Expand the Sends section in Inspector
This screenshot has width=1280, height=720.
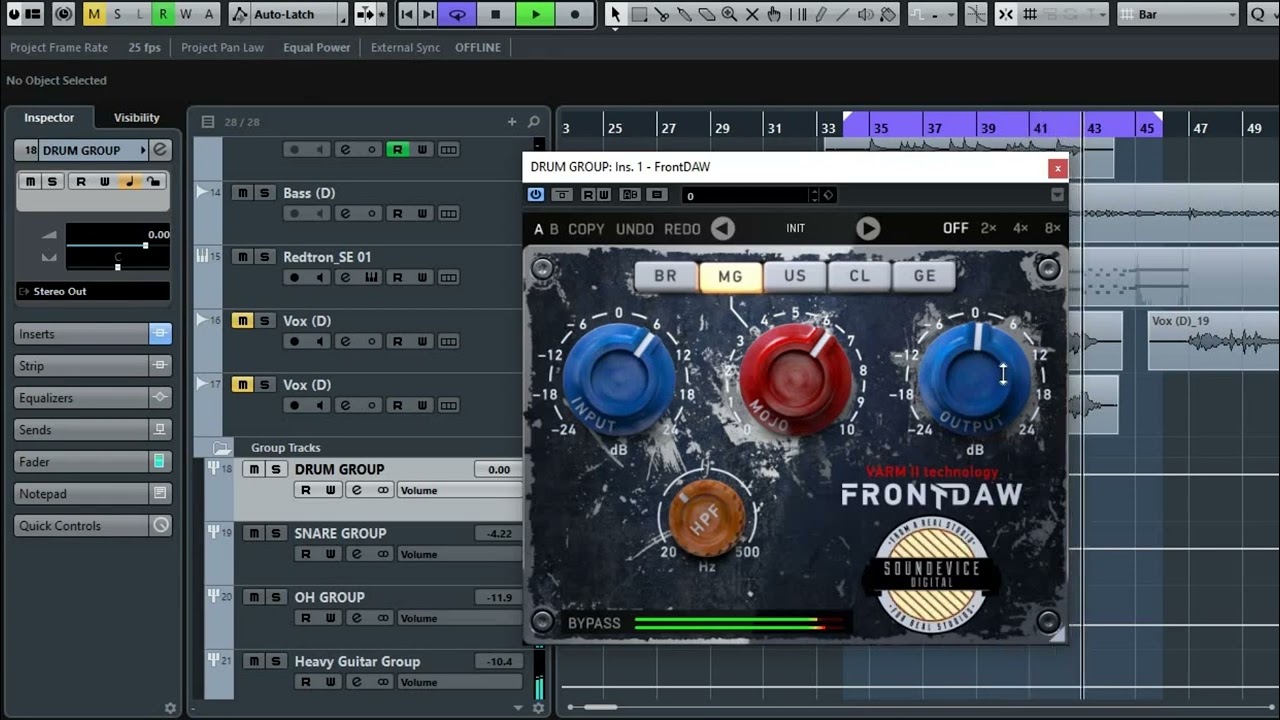point(92,430)
